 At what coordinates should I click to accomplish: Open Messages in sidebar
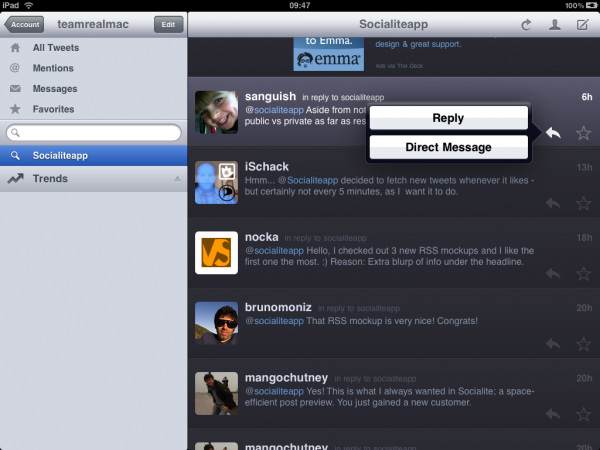94,89
